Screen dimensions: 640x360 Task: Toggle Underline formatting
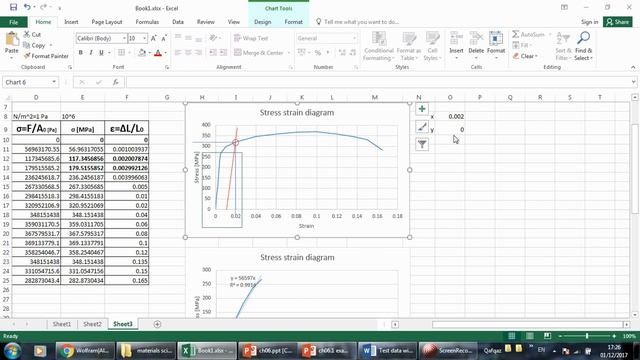point(101,53)
